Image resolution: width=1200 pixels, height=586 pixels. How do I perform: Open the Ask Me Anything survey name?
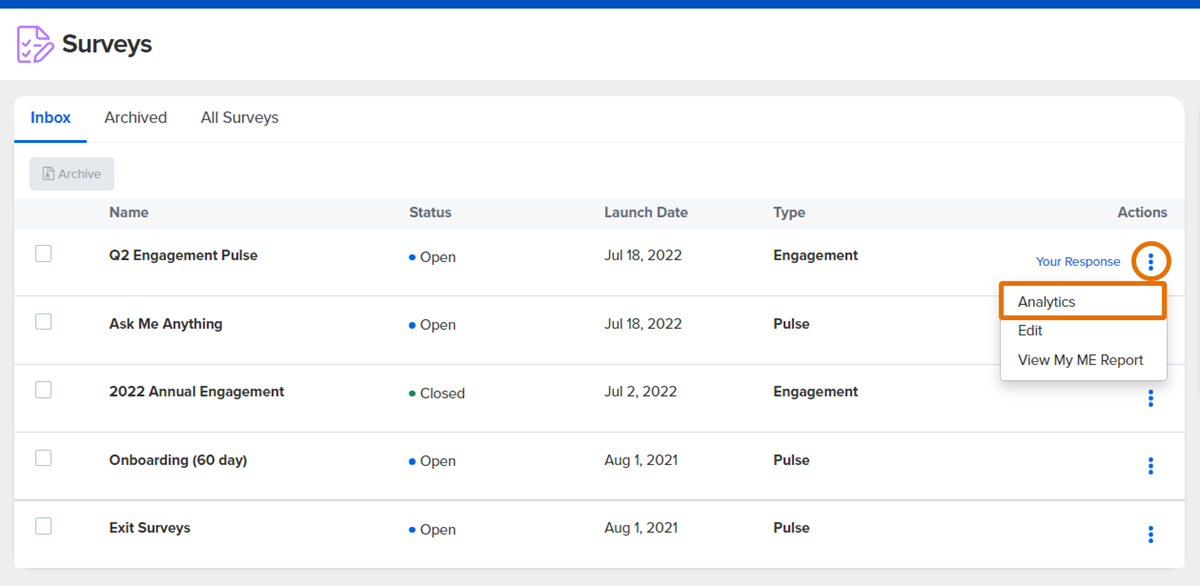pyautogui.click(x=166, y=324)
